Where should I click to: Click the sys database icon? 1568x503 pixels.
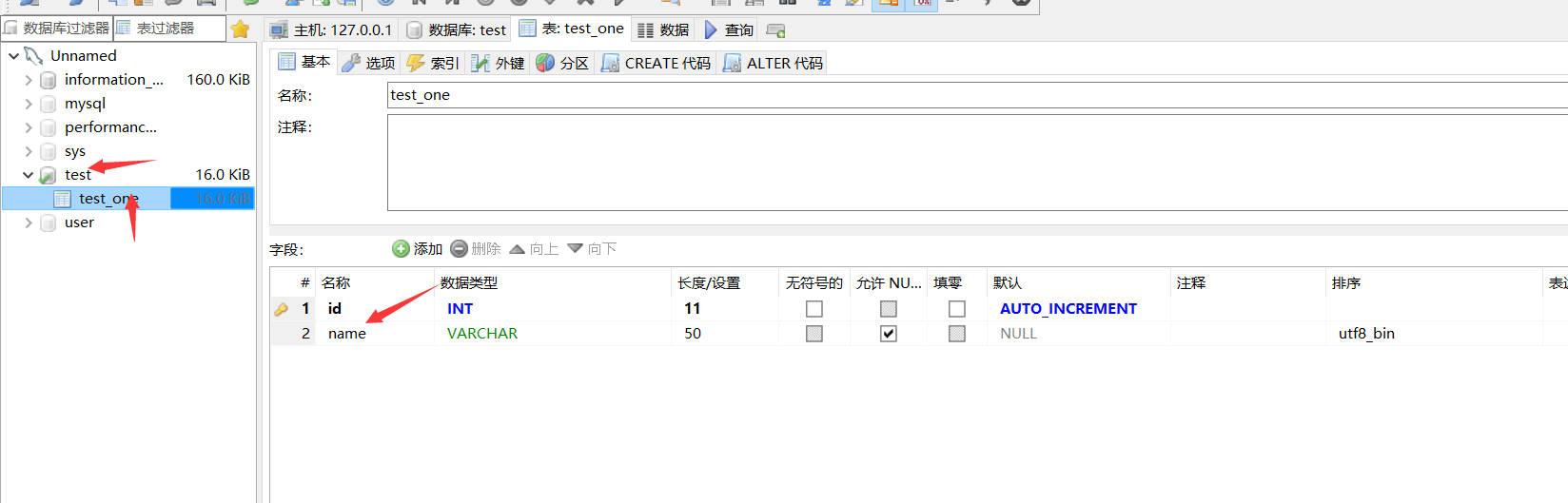[x=49, y=151]
